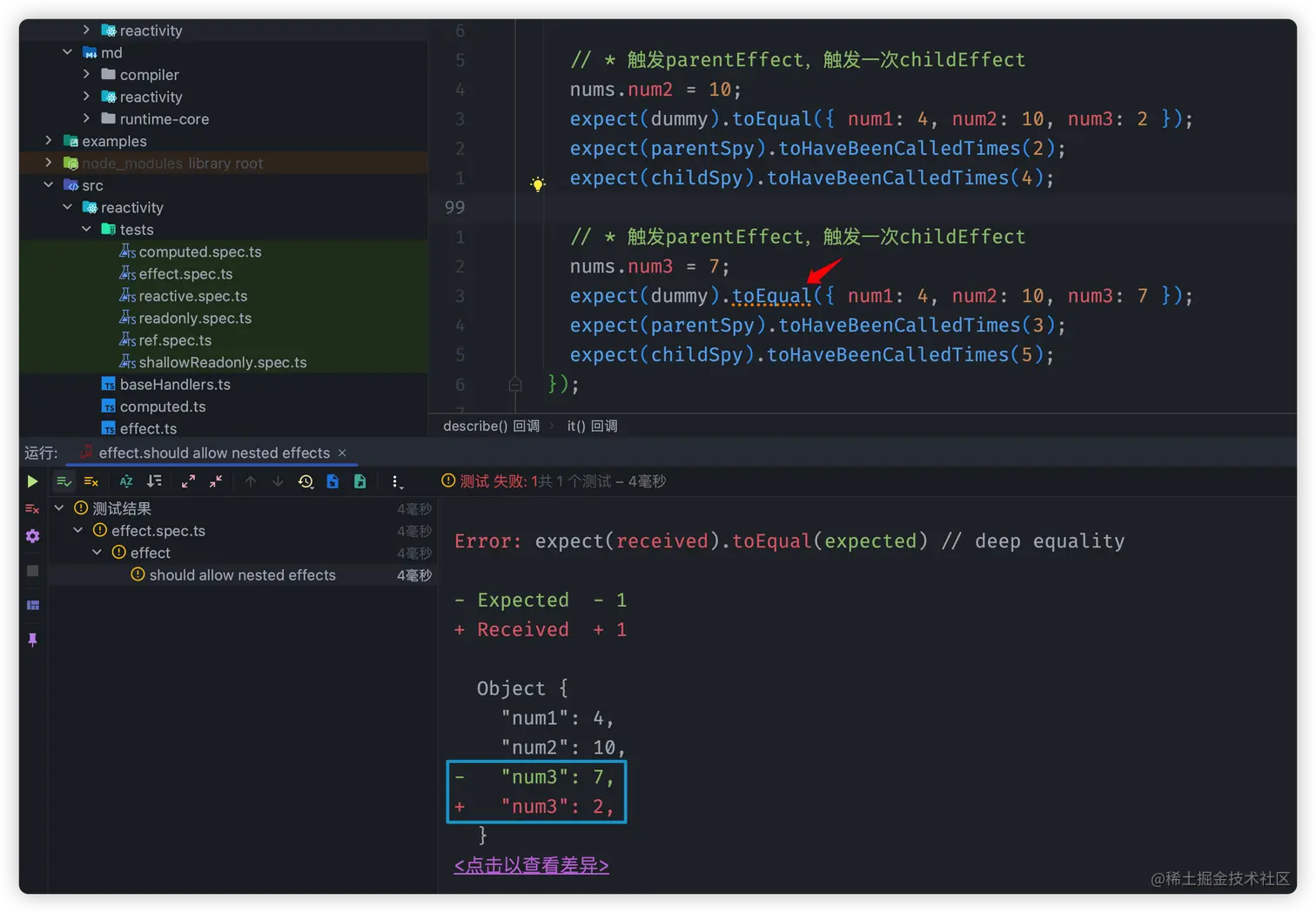Click the yellow intention lightbulb in editor gutter
This screenshot has height=913, width=1316.
[538, 184]
